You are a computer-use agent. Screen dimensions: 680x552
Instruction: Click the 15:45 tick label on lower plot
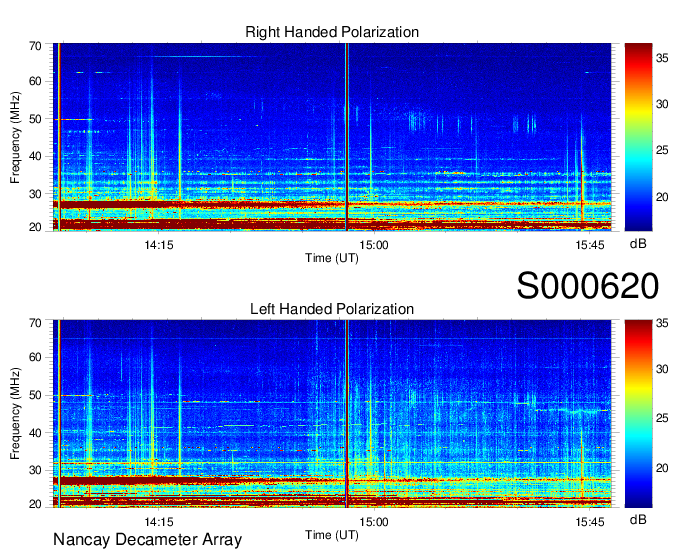(x=590, y=522)
